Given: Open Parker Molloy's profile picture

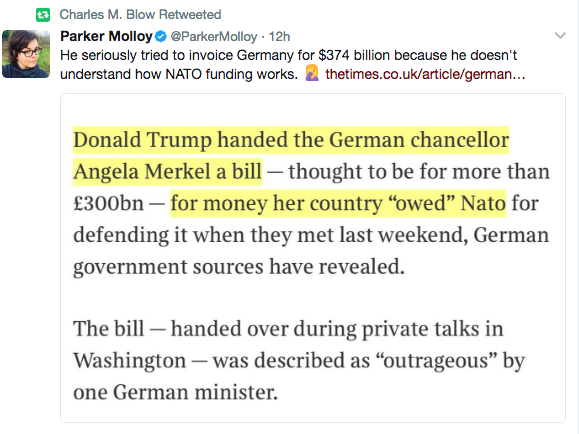Looking at the screenshot, I should [x=26, y=54].
